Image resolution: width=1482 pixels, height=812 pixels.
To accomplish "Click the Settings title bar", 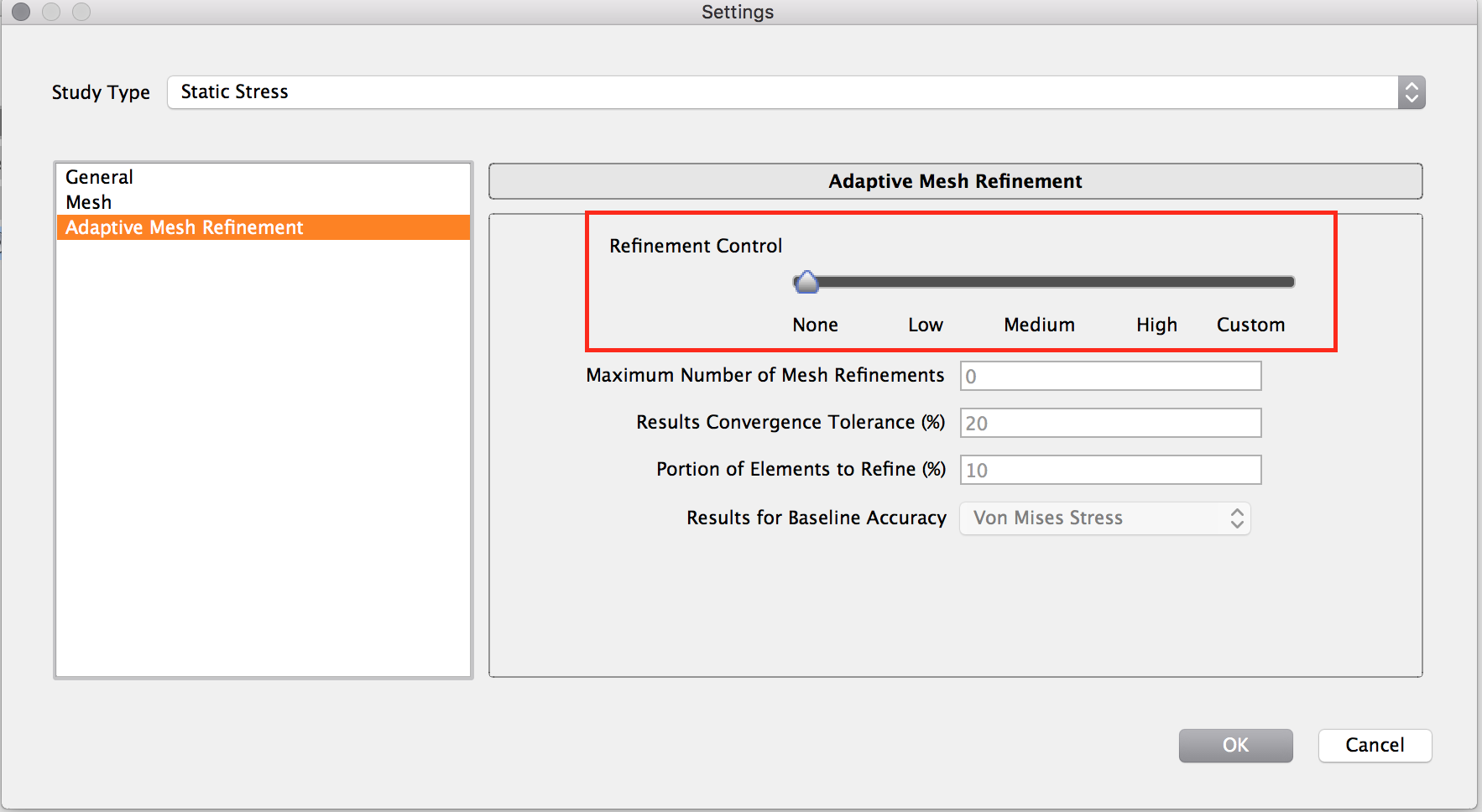I will tap(737, 12).
